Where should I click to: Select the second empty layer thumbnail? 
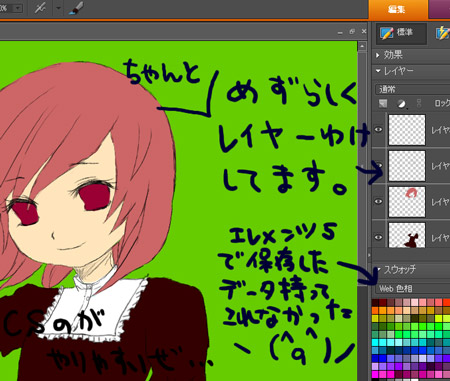407,166
